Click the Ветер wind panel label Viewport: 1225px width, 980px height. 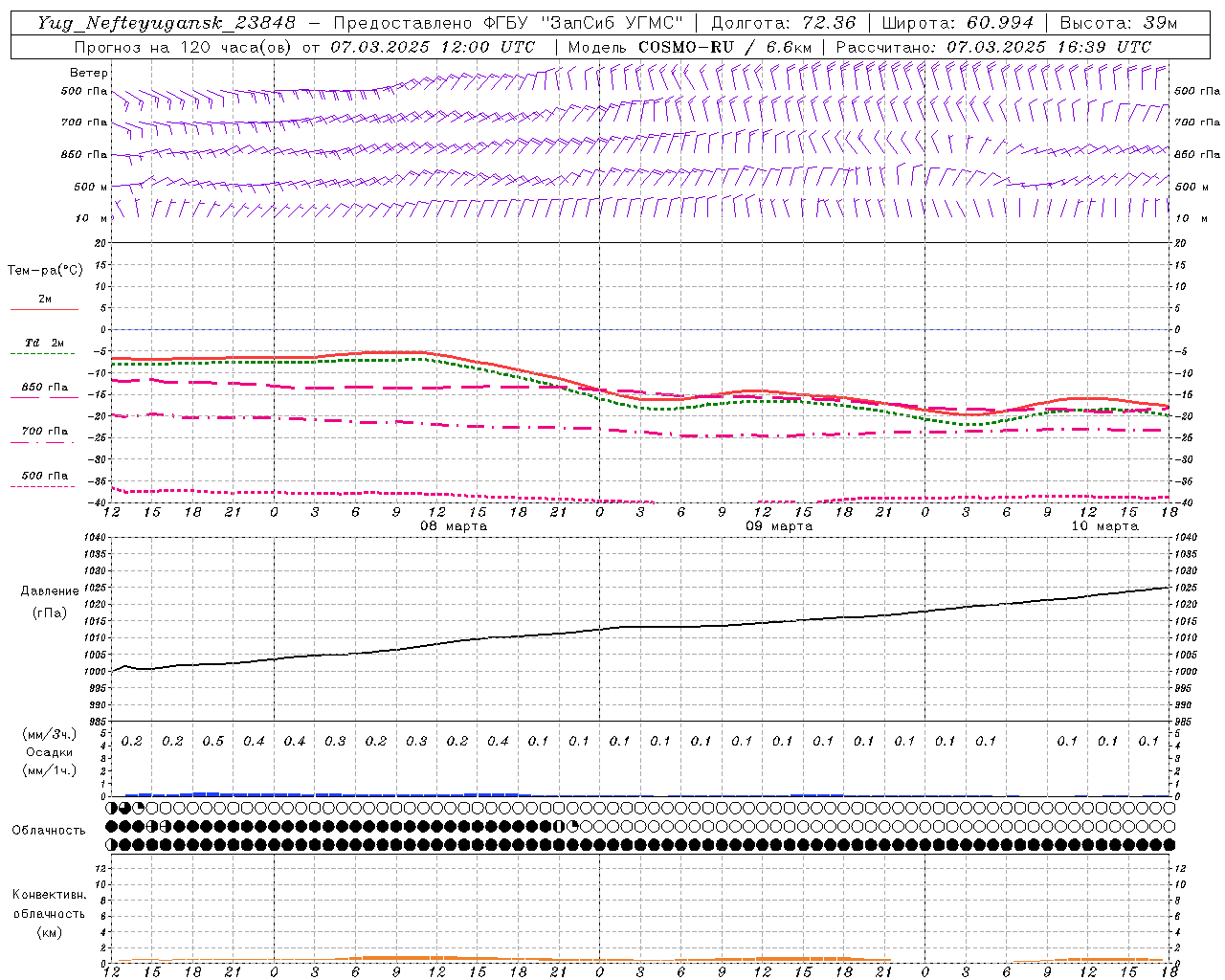88,73
